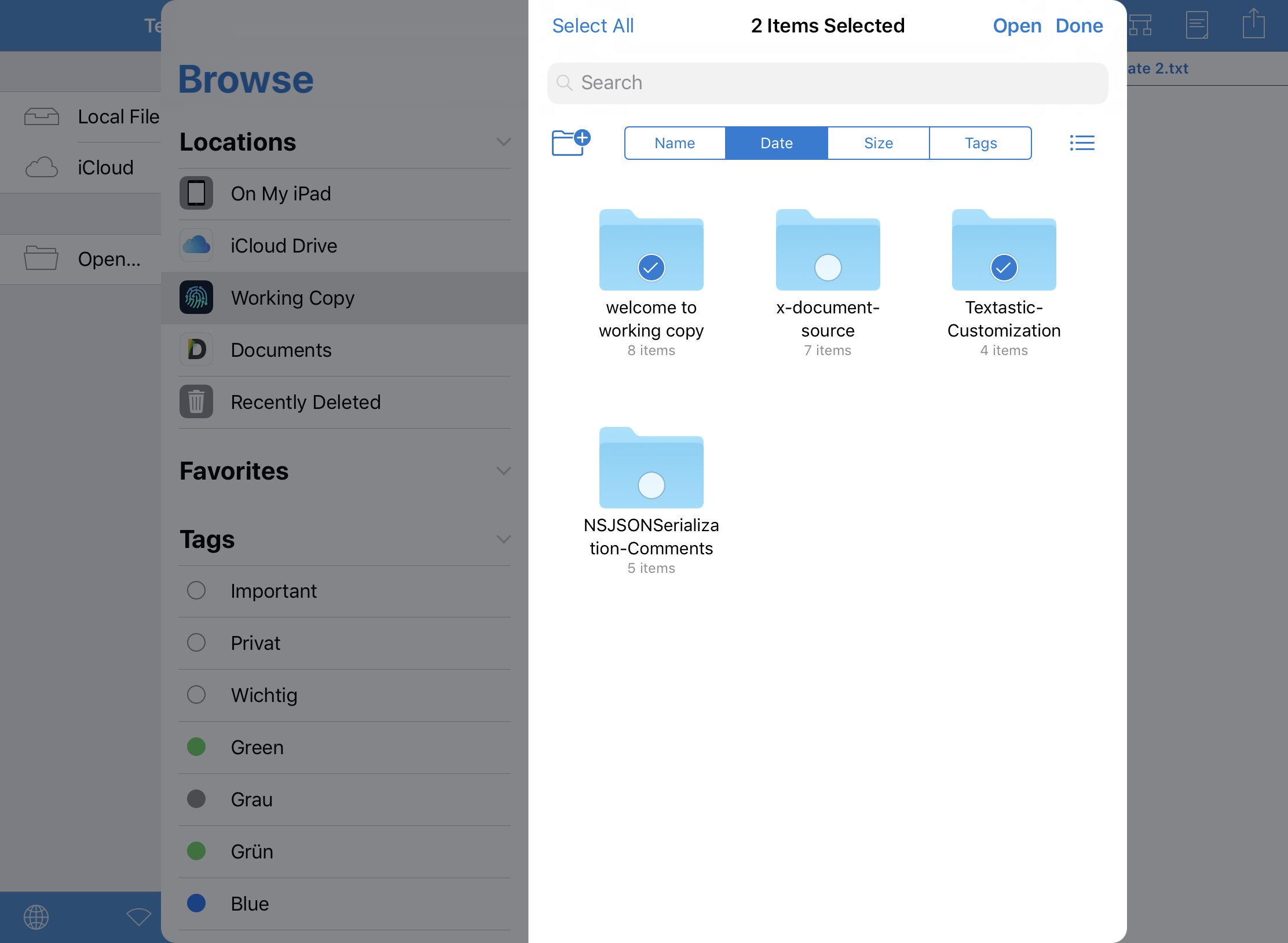
Task: Sort files by Date
Action: [x=777, y=143]
